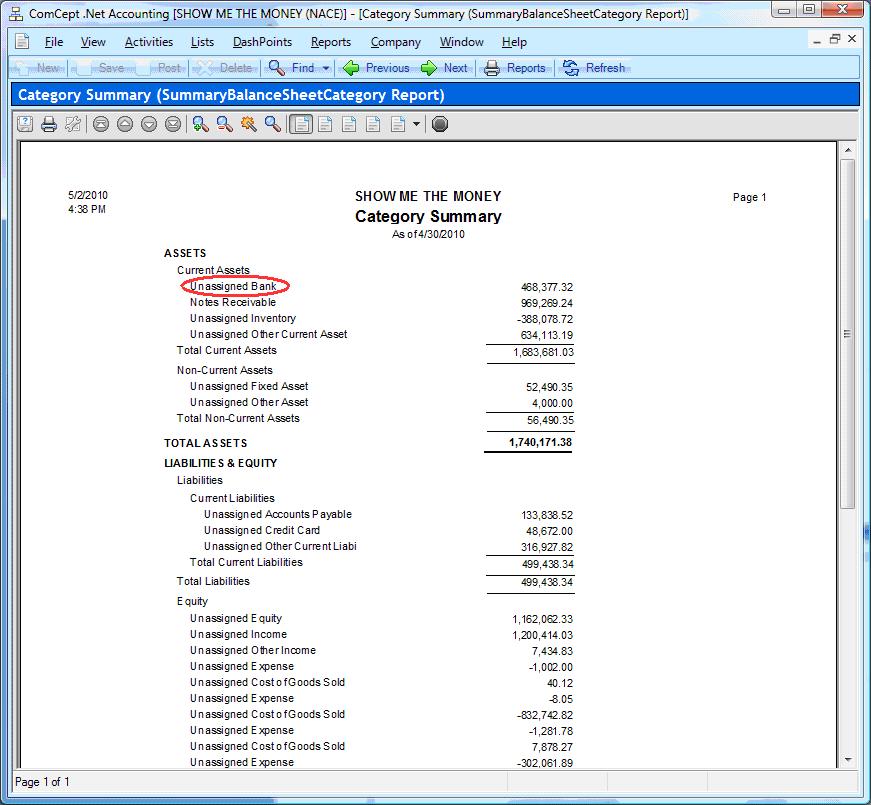Open the Find dropdown arrow
The height and width of the screenshot is (805, 871).
pyautogui.click(x=326, y=68)
